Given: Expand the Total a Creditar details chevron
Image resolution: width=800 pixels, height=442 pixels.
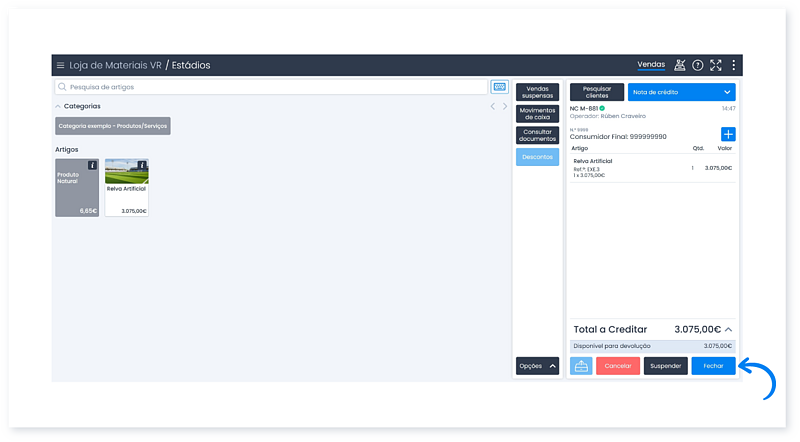Looking at the screenshot, I should click(x=728, y=329).
